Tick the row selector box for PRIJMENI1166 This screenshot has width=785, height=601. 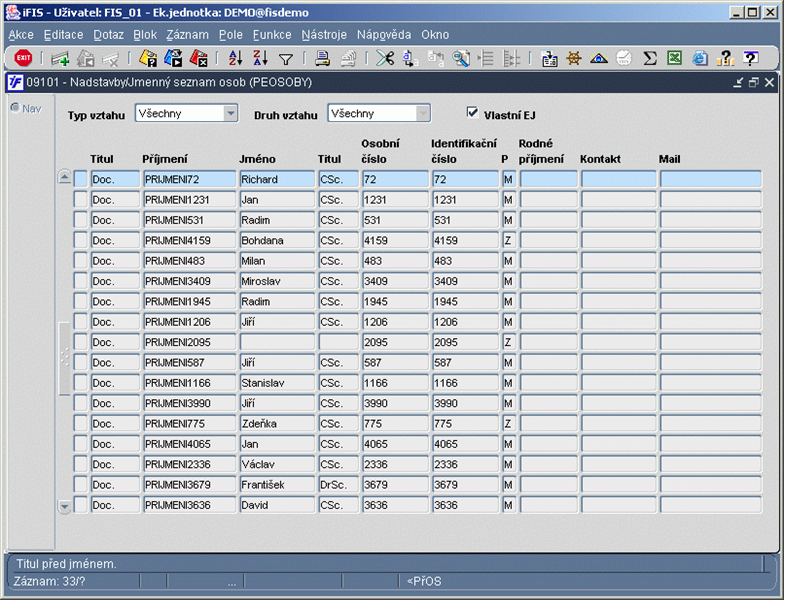tap(81, 383)
